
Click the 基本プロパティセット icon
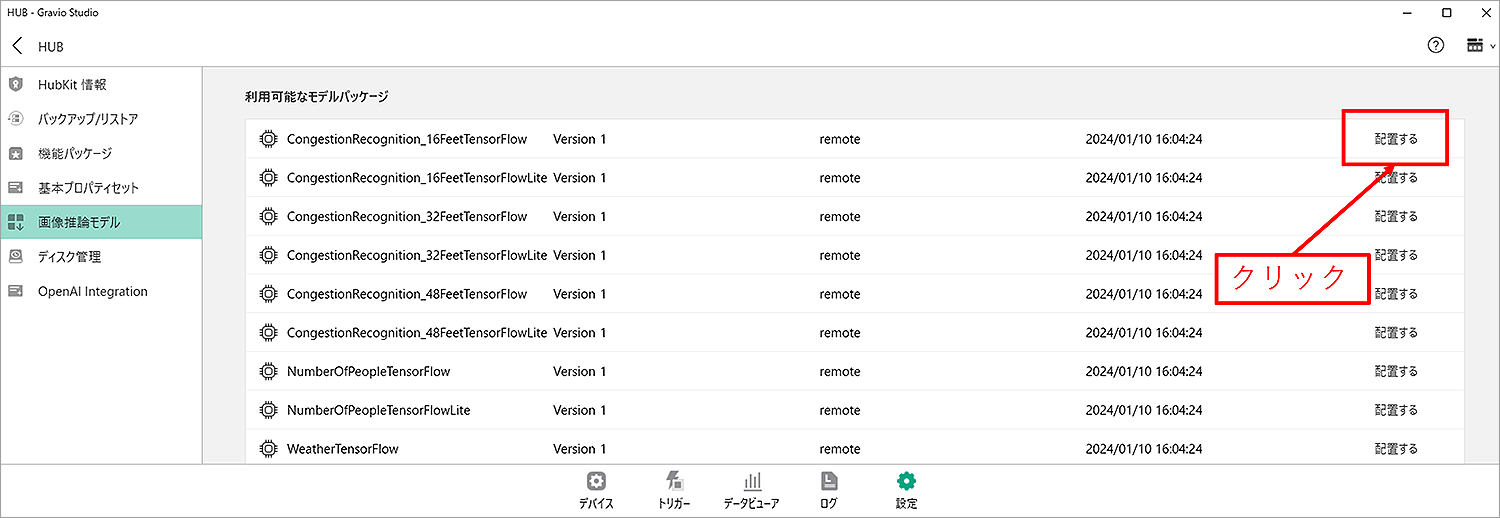(x=15, y=188)
